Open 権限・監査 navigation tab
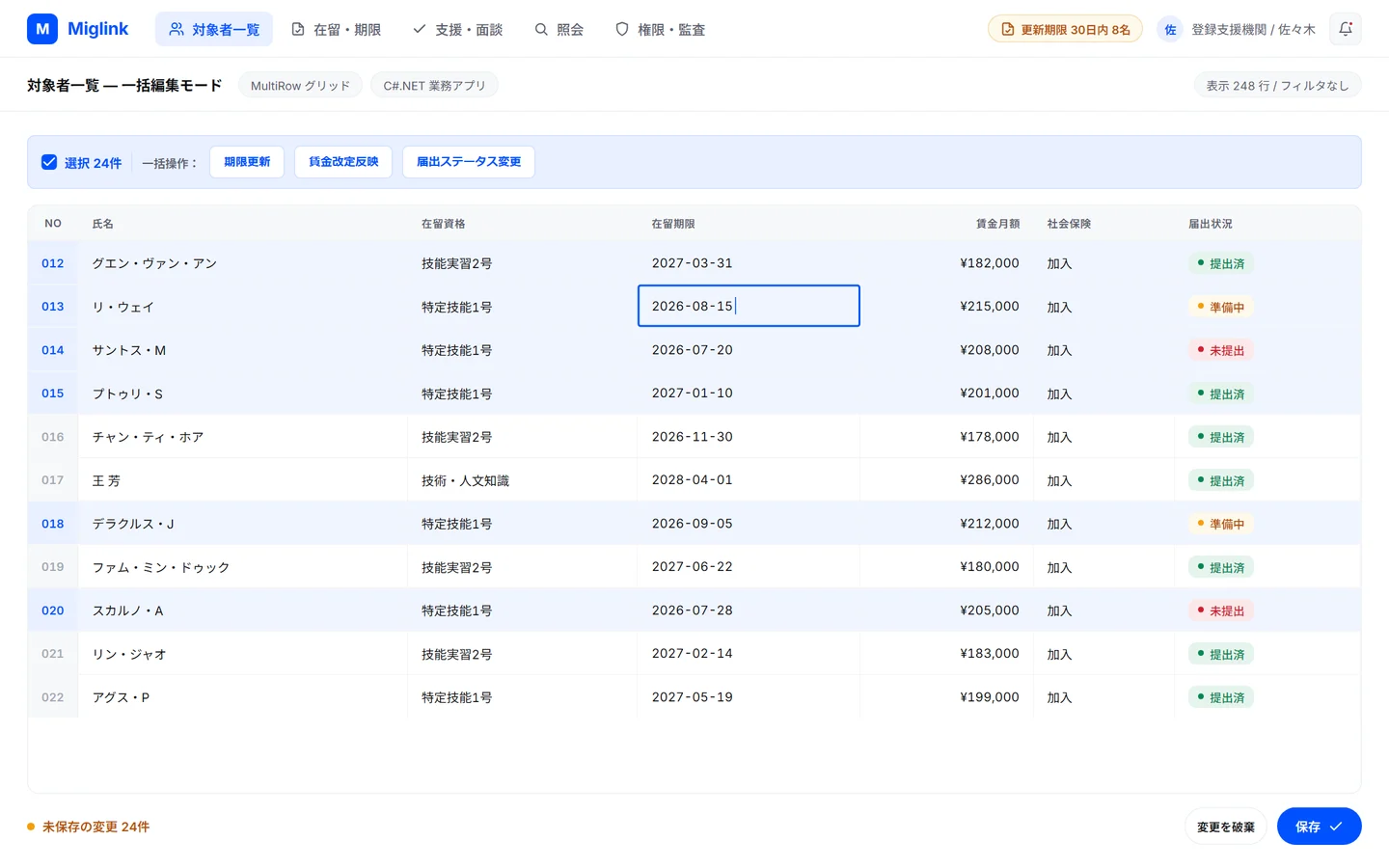 pos(661,29)
